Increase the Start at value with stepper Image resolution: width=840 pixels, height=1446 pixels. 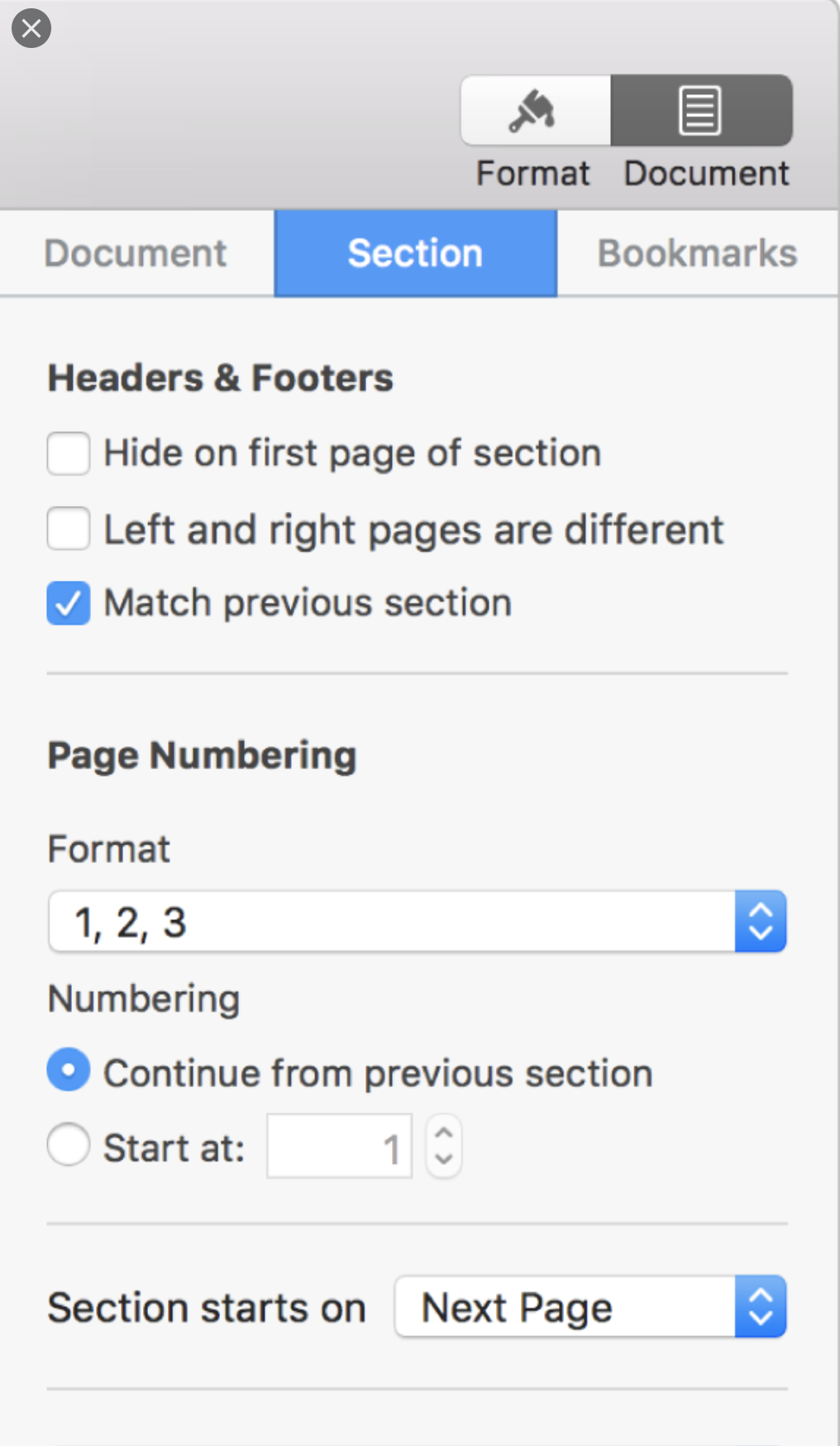[444, 1134]
